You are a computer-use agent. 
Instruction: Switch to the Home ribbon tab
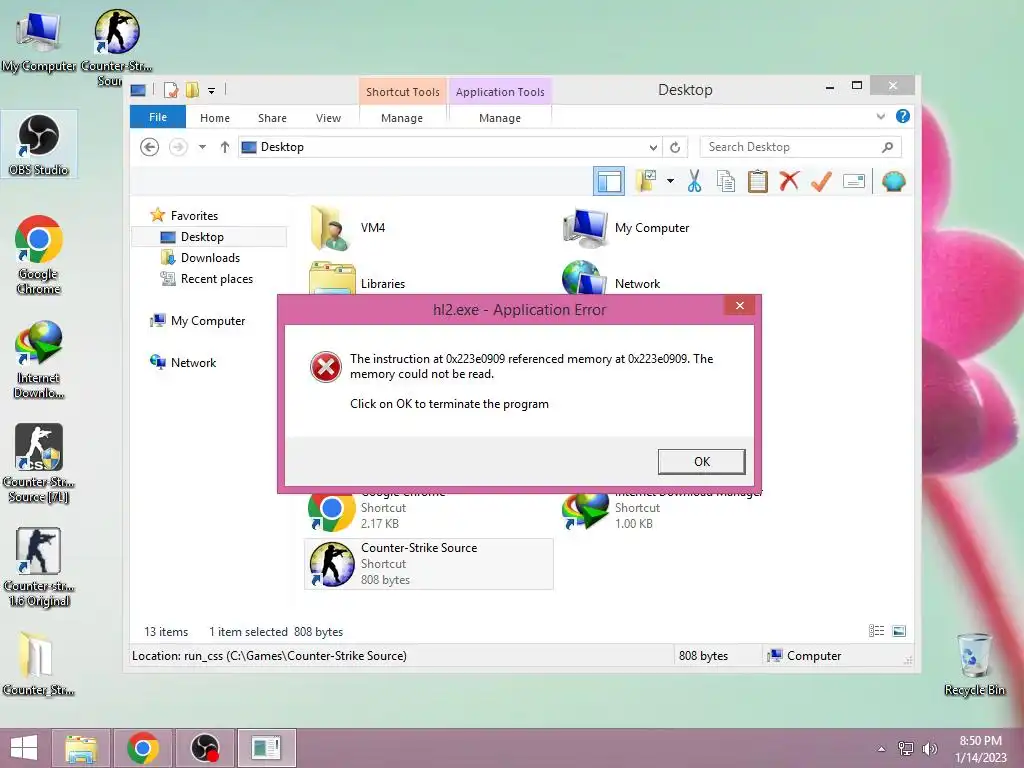215,118
